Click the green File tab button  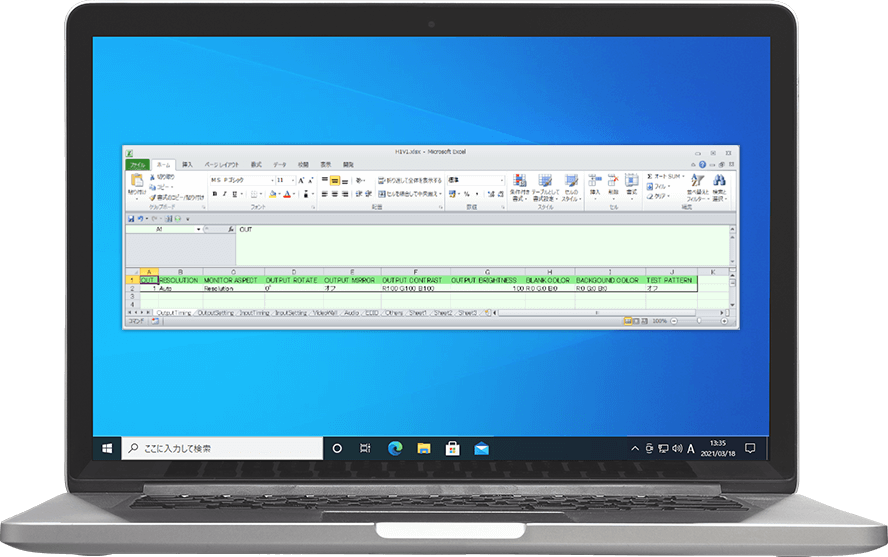[x=136, y=163]
